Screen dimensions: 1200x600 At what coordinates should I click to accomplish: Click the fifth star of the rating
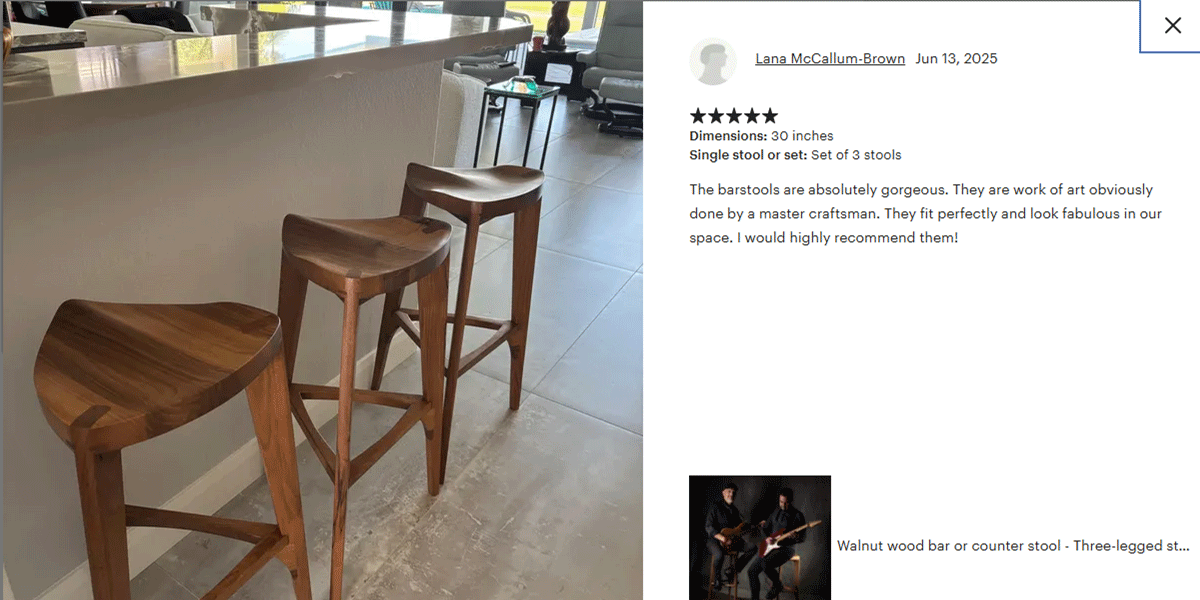coord(770,116)
